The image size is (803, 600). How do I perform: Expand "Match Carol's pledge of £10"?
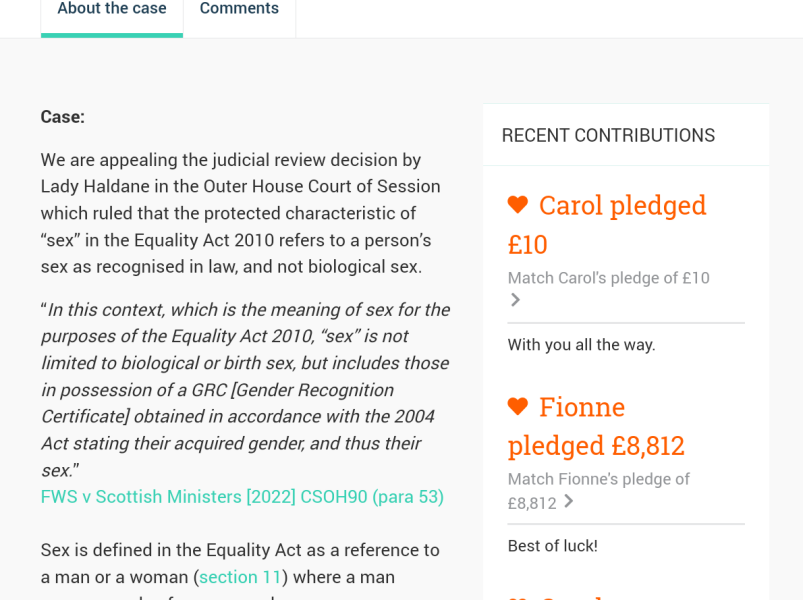(x=608, y=278)
